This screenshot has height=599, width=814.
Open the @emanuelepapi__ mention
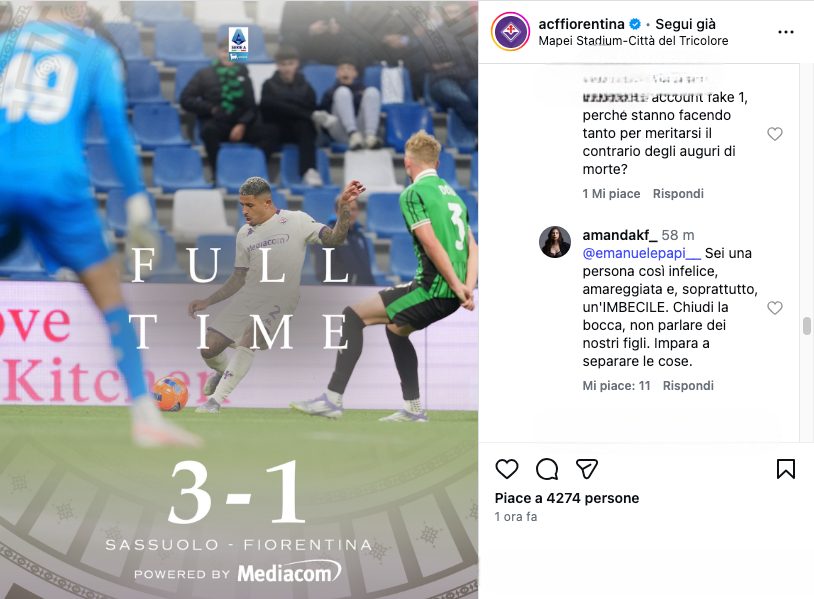click(x=641, y=253)
